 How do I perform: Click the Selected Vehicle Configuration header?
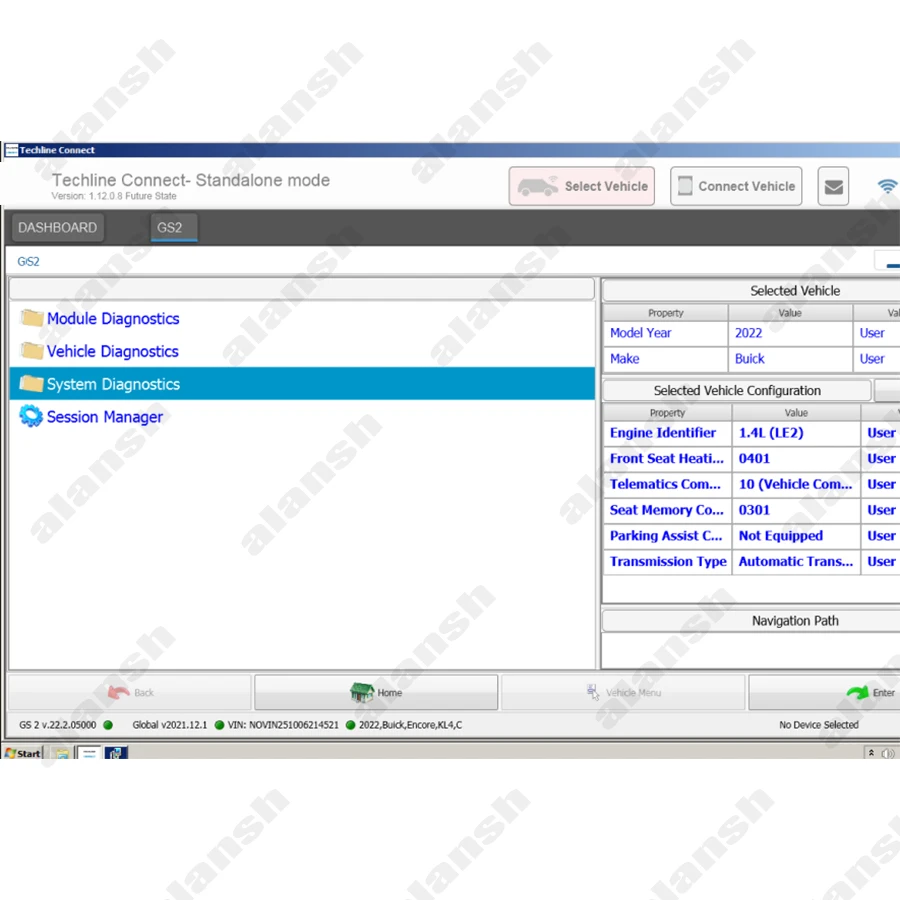pyautogui.click(x=737, y=391)
